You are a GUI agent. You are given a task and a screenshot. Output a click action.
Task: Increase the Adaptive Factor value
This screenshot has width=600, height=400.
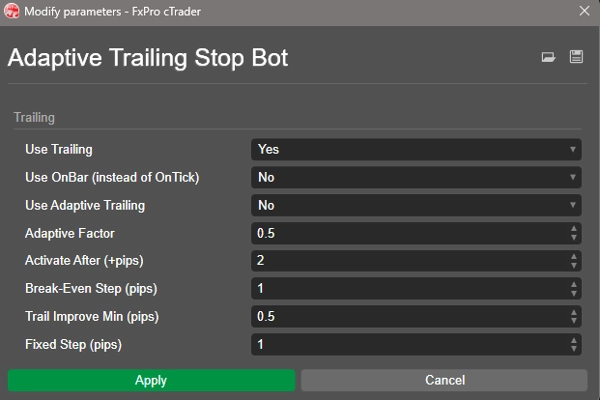click(x=574, y=229)
